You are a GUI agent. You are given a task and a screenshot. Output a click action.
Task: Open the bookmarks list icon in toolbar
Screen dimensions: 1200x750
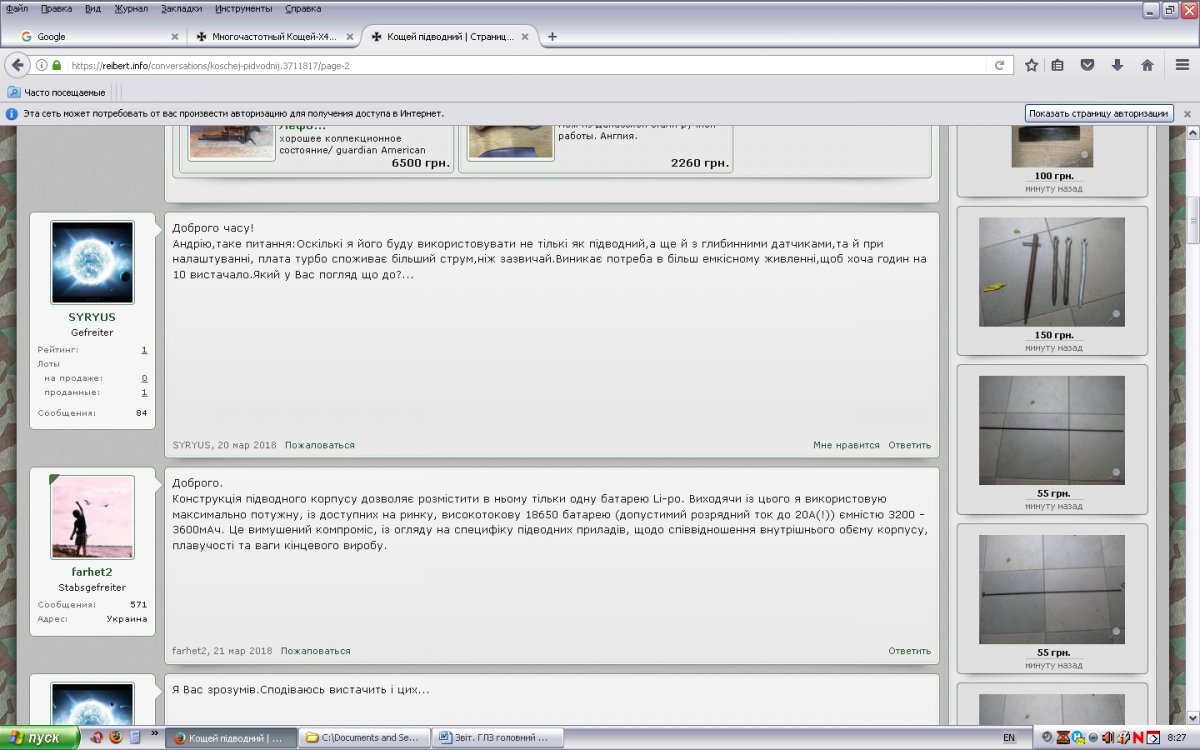(1058, 65)
